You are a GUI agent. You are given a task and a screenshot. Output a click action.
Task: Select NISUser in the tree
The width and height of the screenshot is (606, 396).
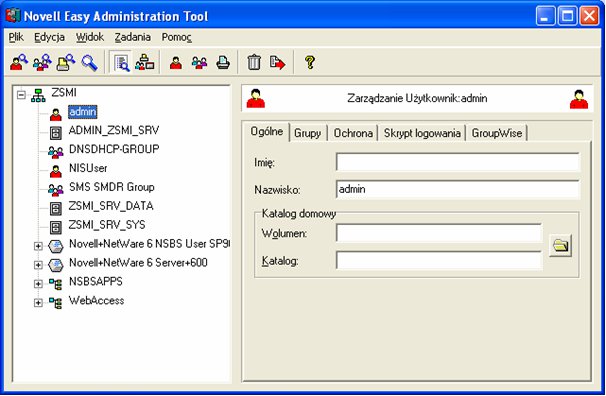88,168
